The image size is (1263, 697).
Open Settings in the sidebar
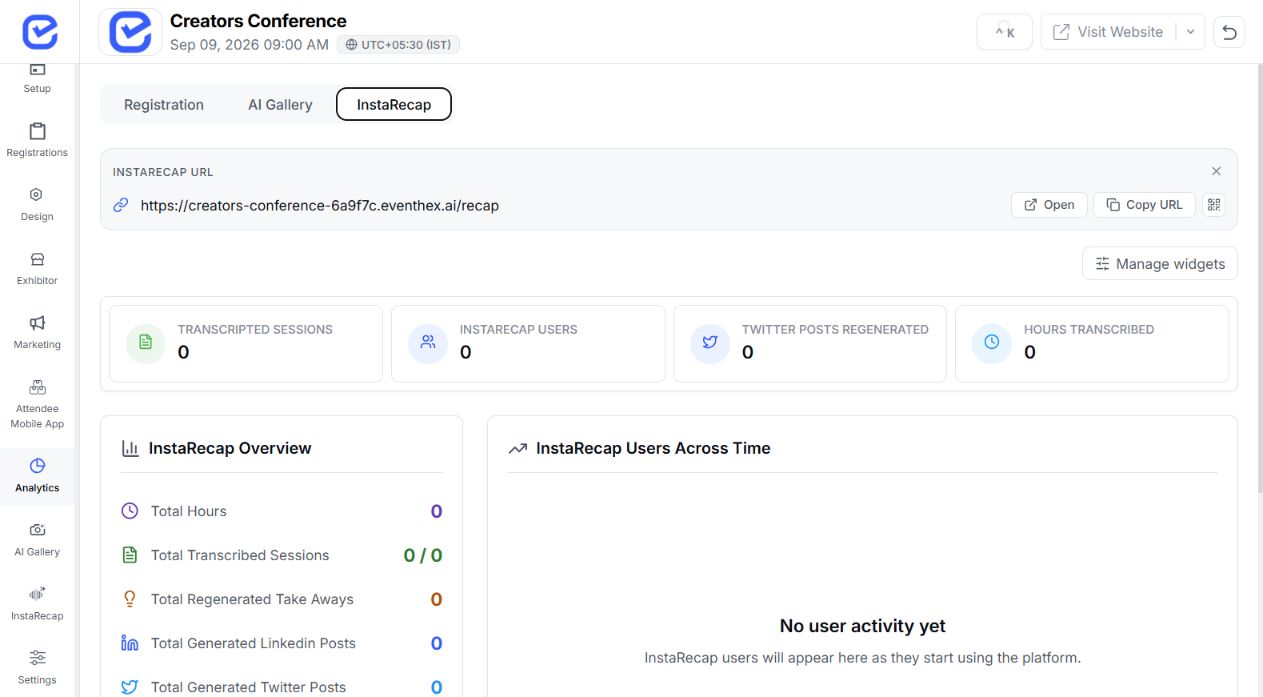(x=37, y=667)
